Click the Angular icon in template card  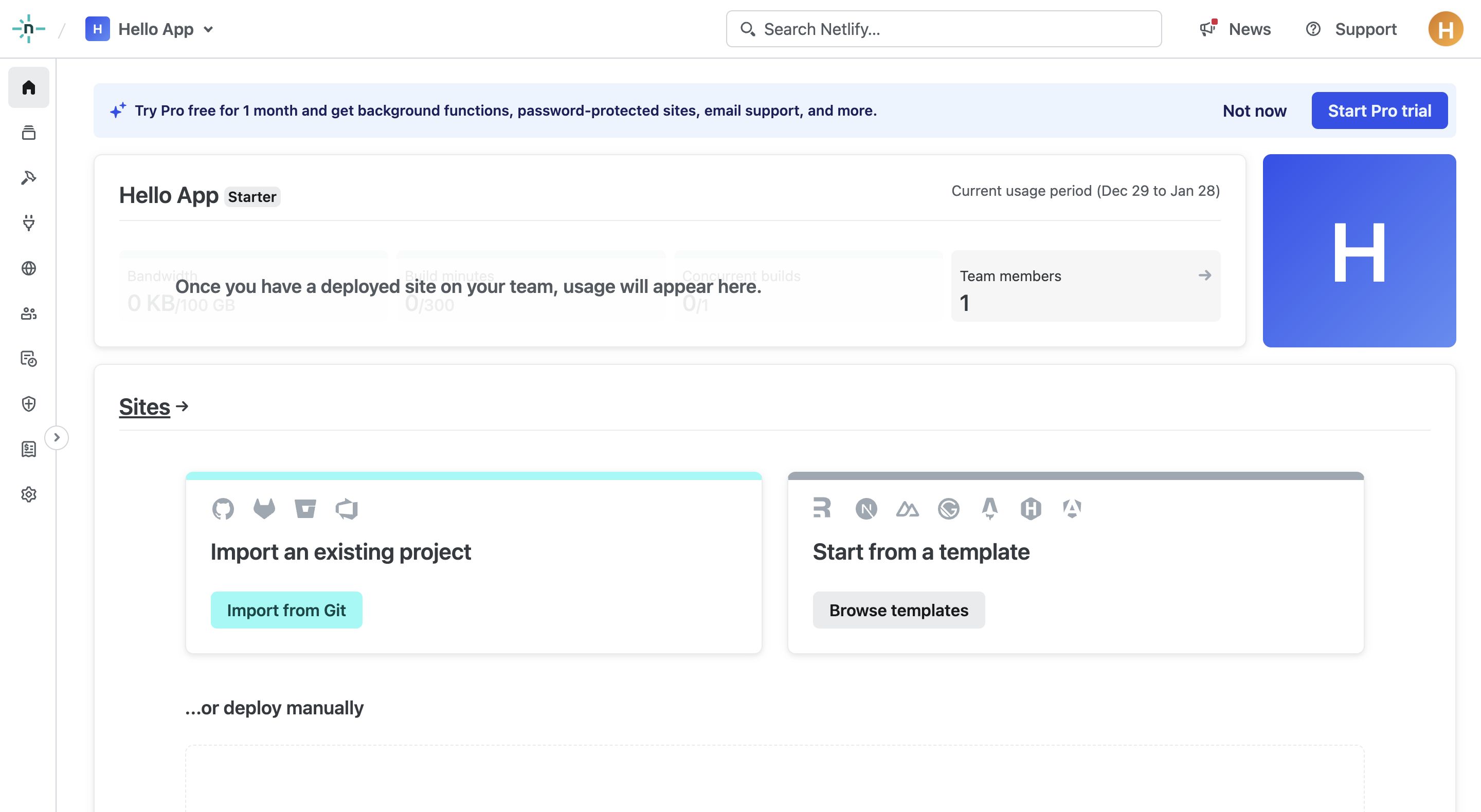point(1072,509)
